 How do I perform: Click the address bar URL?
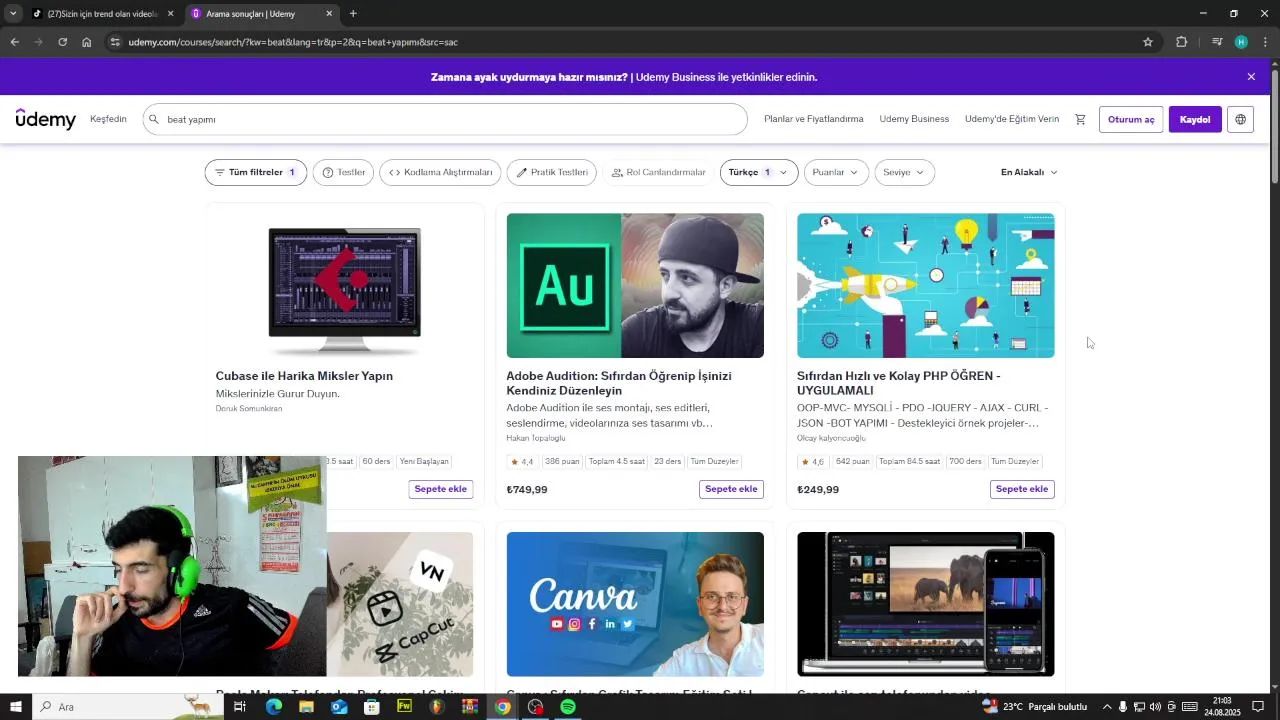(293, 42)
